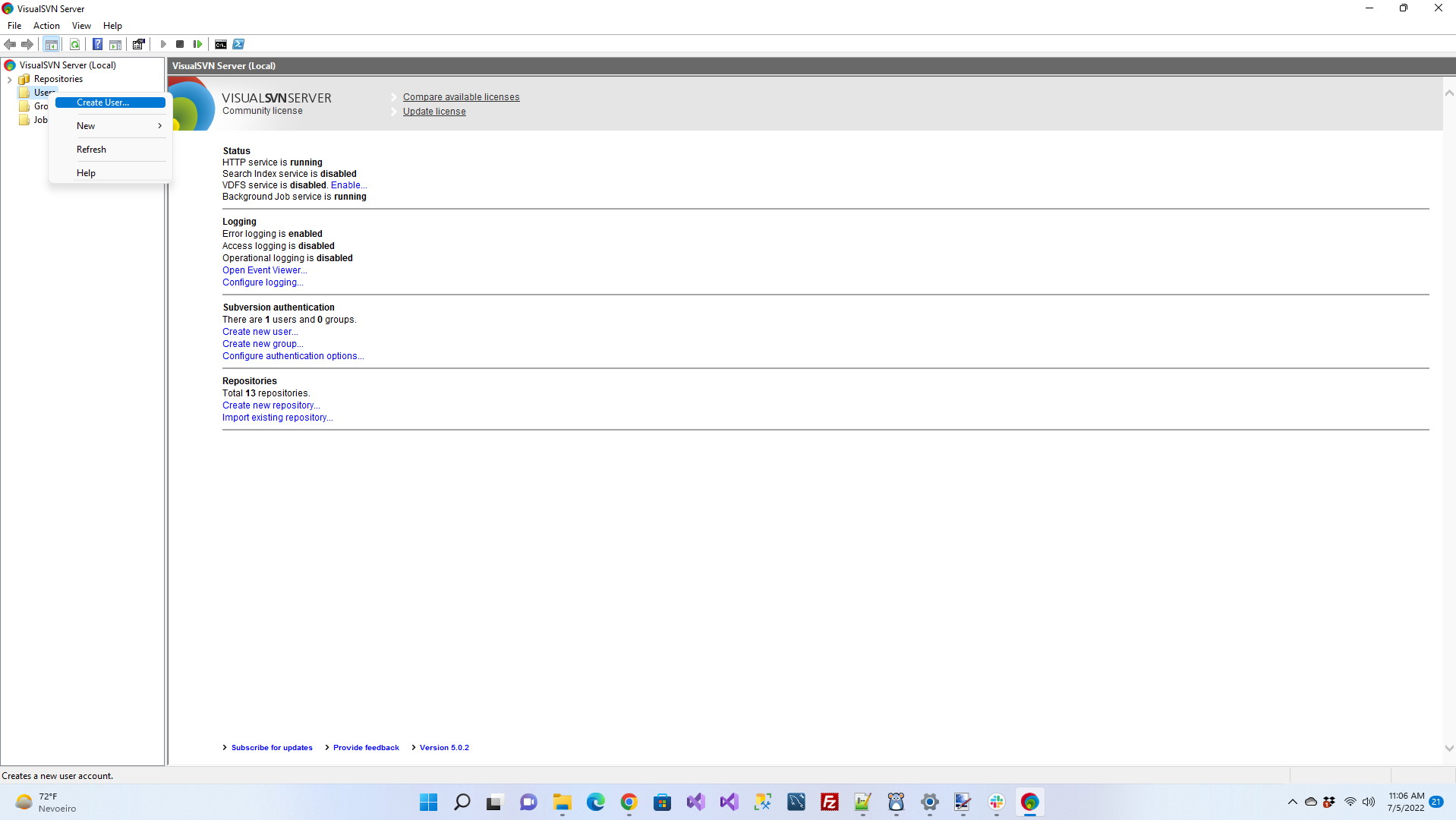1456x820 pixels.
Task: Launch the command prompt toolbar icon
Action: click(220, 44)
